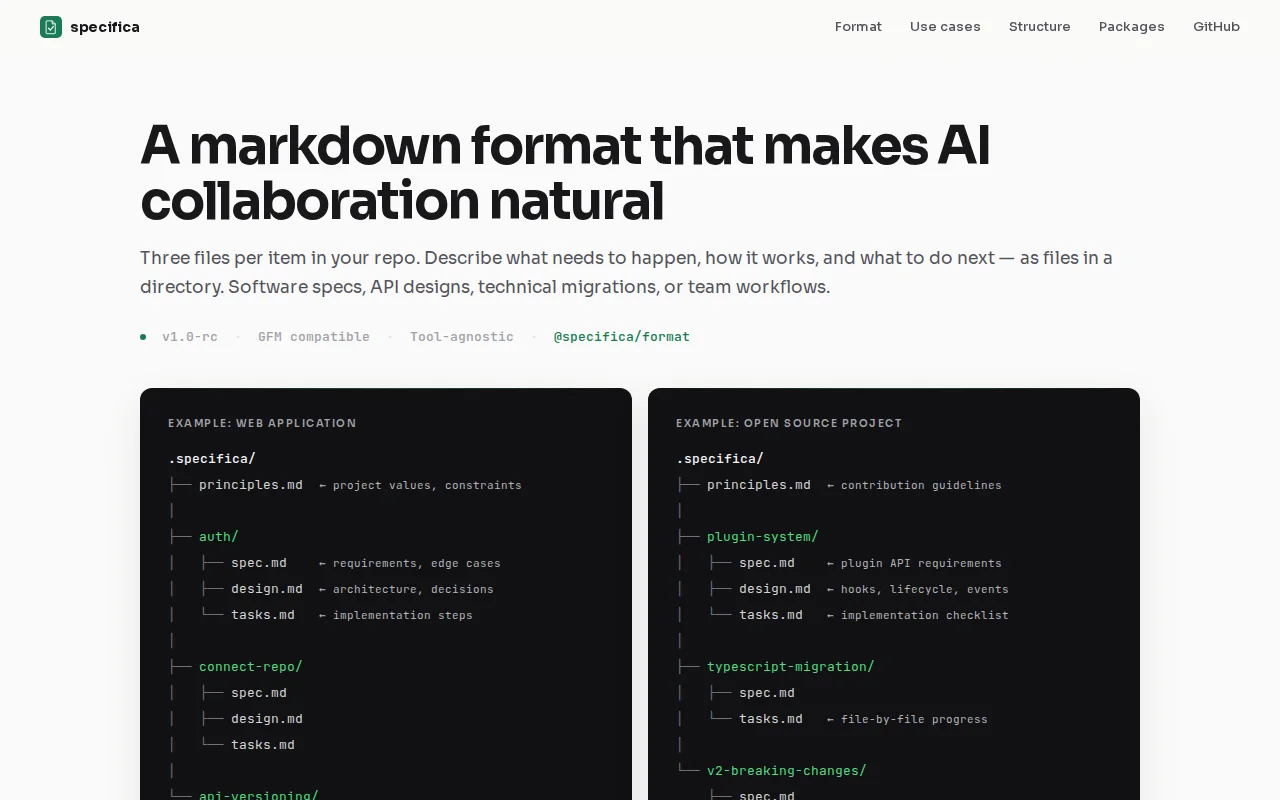Click the specifica brand name
This screenshot has width=1280, height=800.
click(x=105, y=27)
